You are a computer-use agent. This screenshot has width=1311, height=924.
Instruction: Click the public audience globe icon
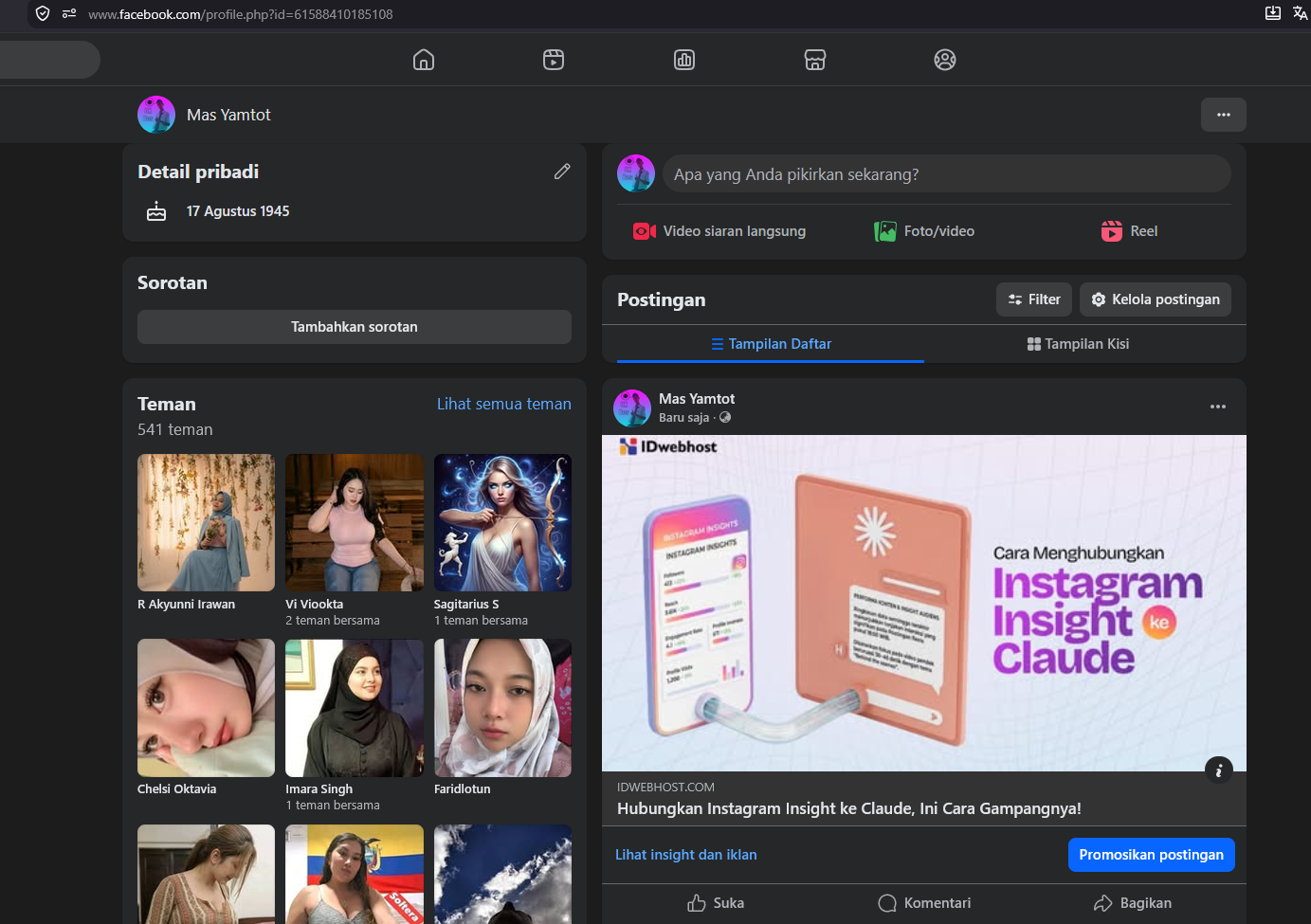tap(725, 417)
